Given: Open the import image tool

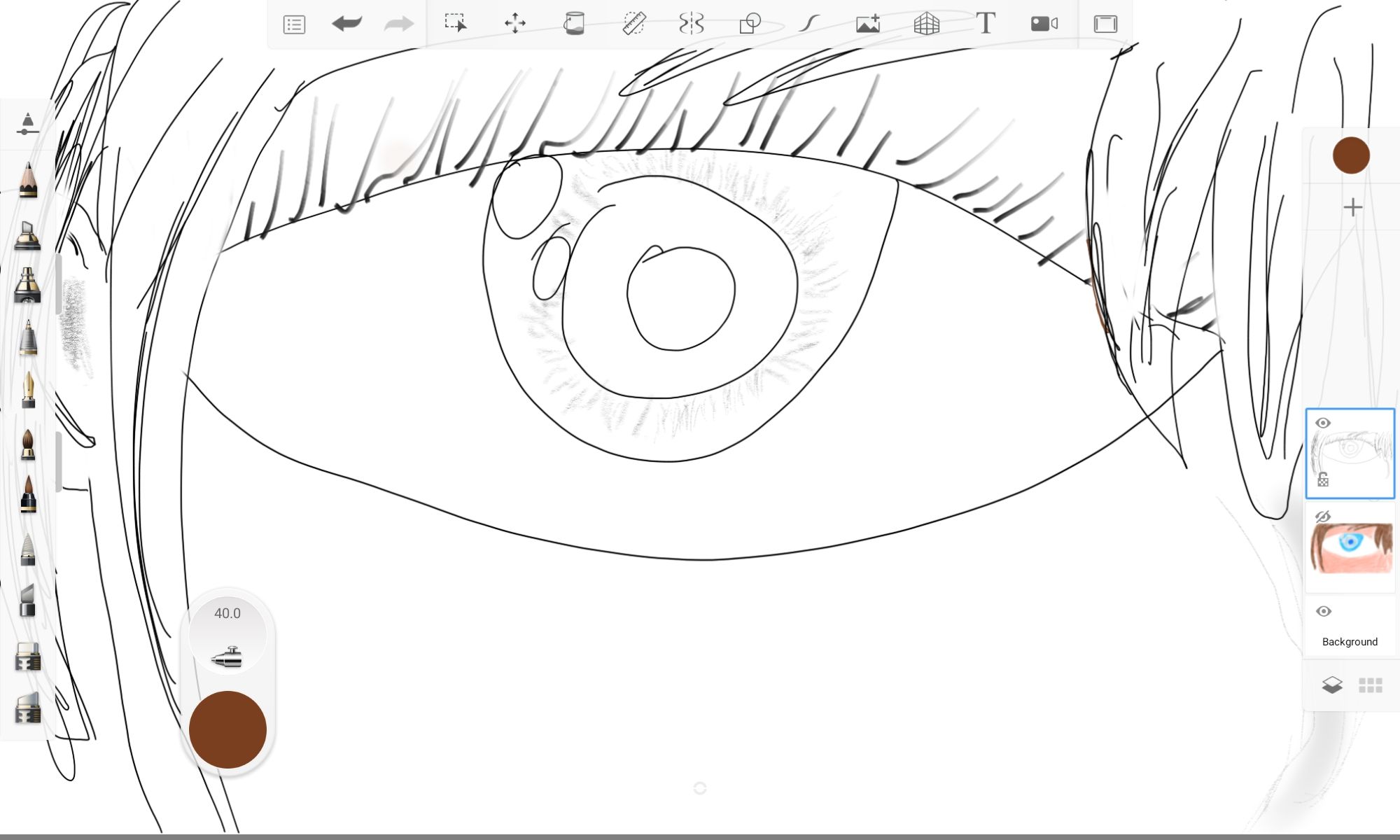Looking at the screenshot, I should (x=868, y=23).
